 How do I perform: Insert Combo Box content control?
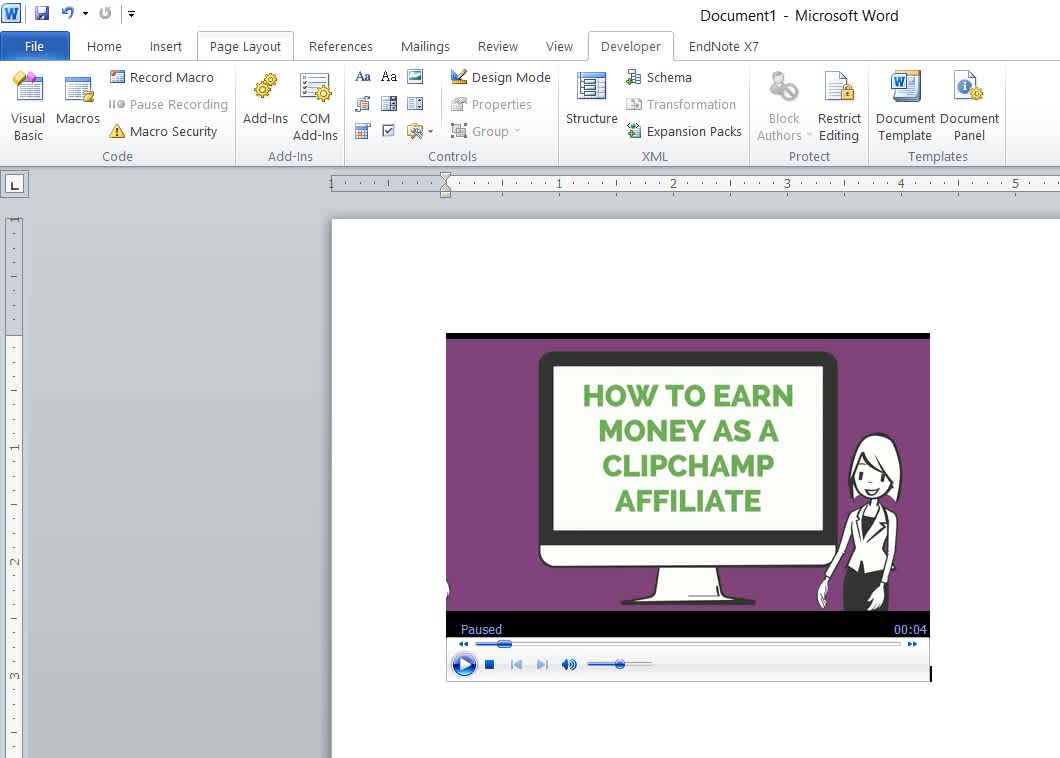[x=389, y=103]
